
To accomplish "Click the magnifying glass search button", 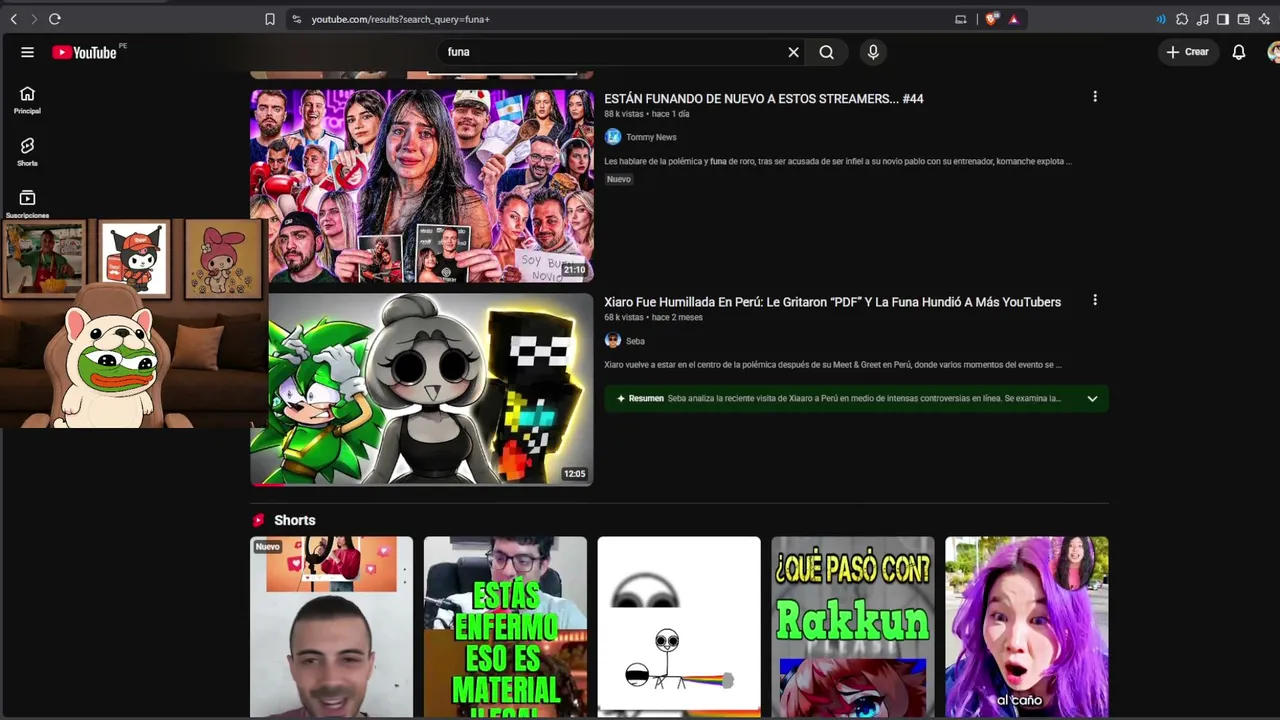I will (827, 52).
